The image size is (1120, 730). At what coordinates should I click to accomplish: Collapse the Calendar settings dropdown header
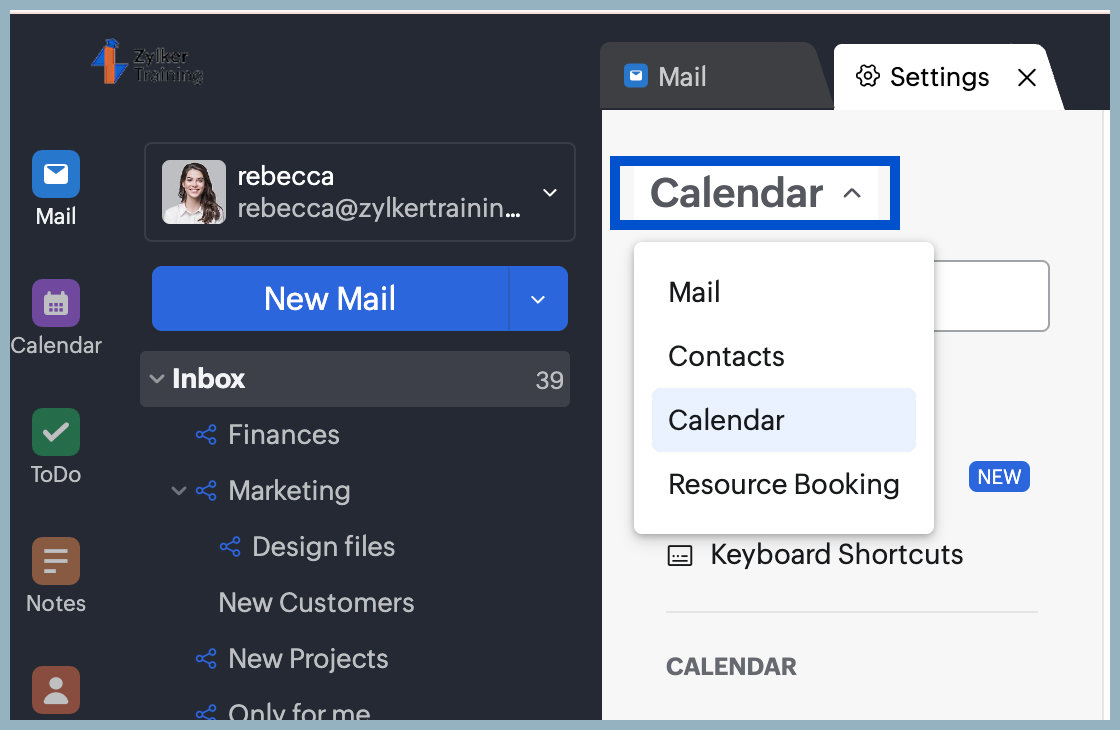tap(755, 193)
